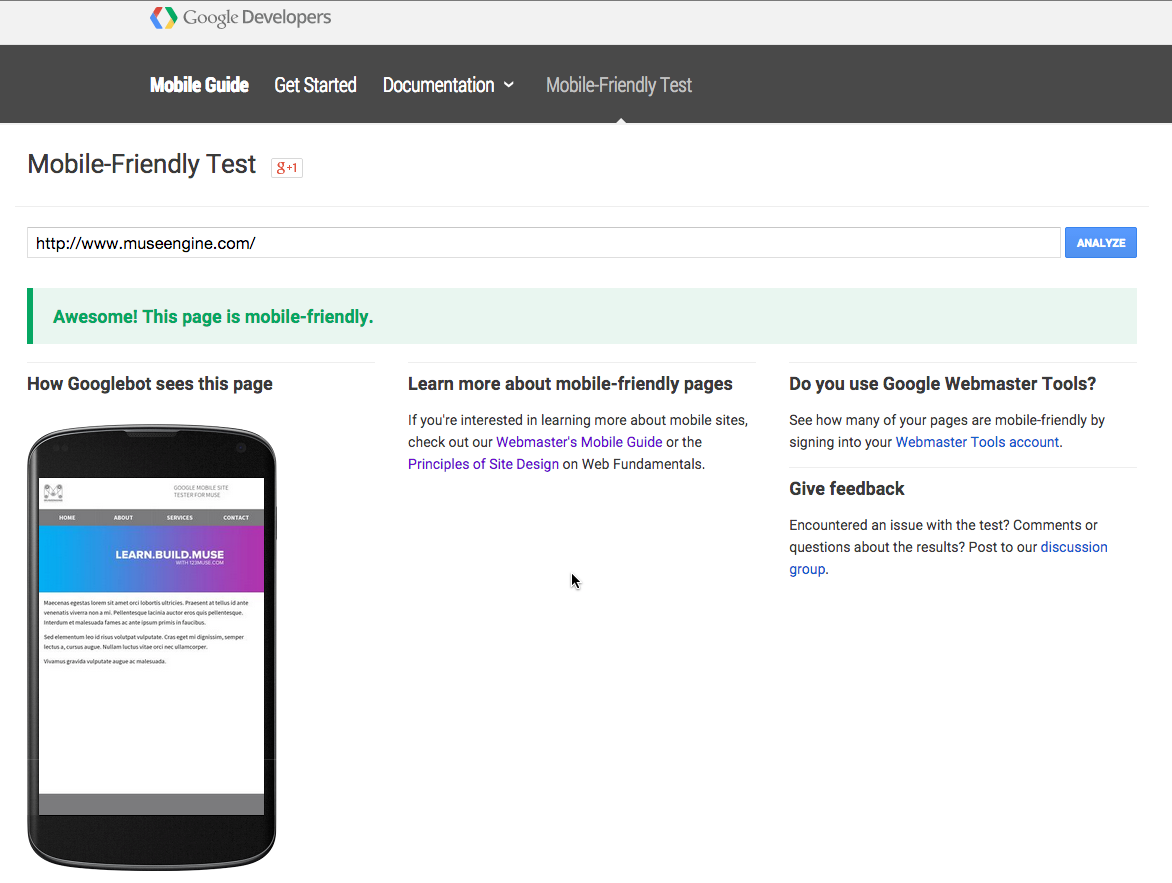
Task: Expand the Documentation dropdown menu
Action: coord(448,85)
